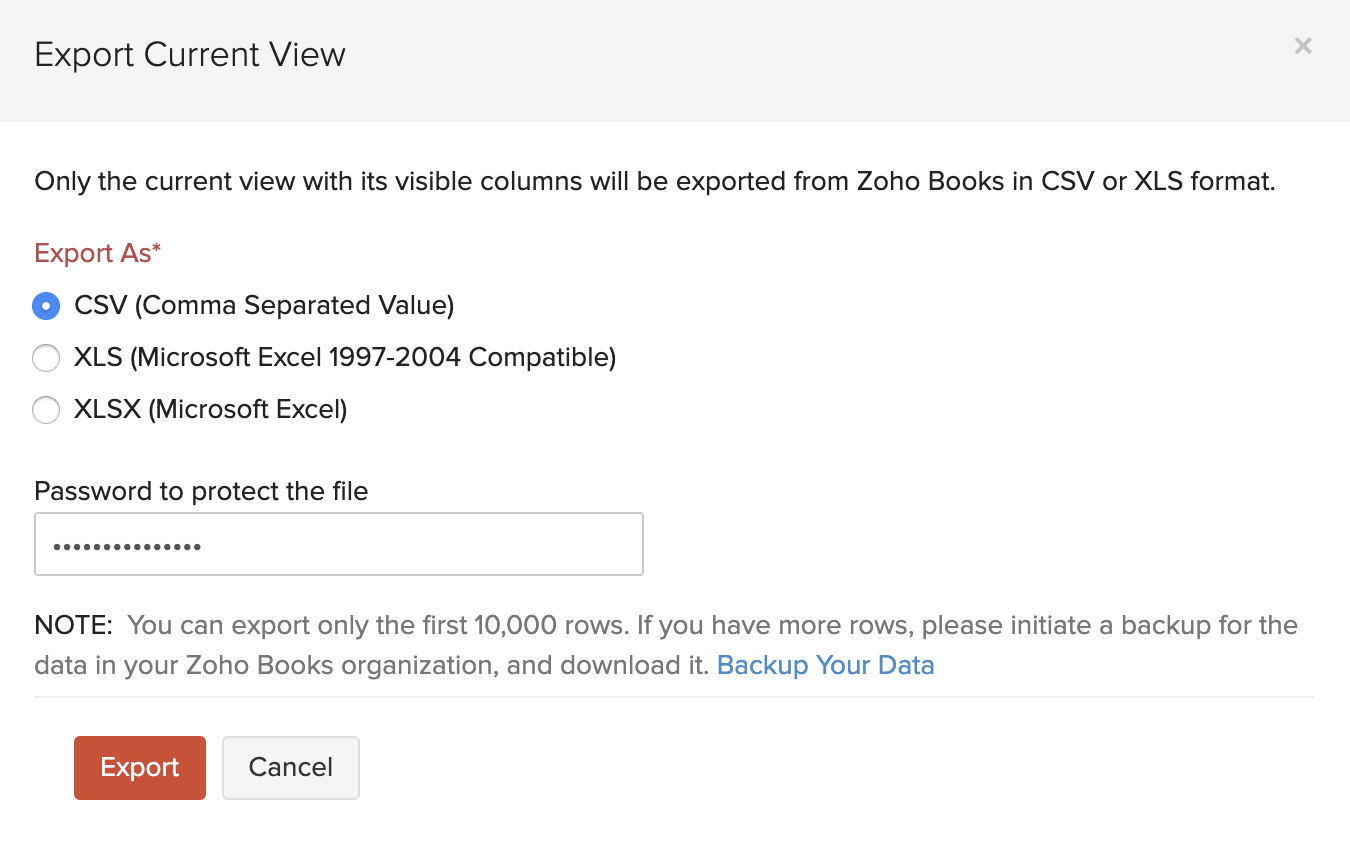
Task: Close the Export Current View dialog
Action: (x=1303, y=46)
